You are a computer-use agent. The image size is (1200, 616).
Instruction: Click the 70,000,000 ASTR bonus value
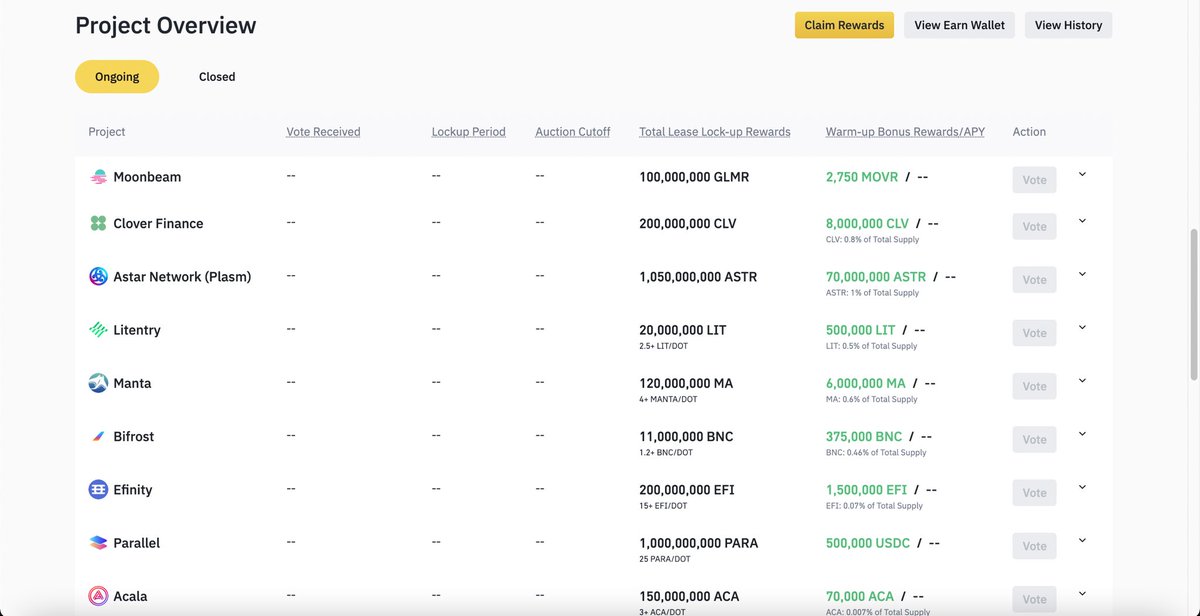[x=876, y=277]
